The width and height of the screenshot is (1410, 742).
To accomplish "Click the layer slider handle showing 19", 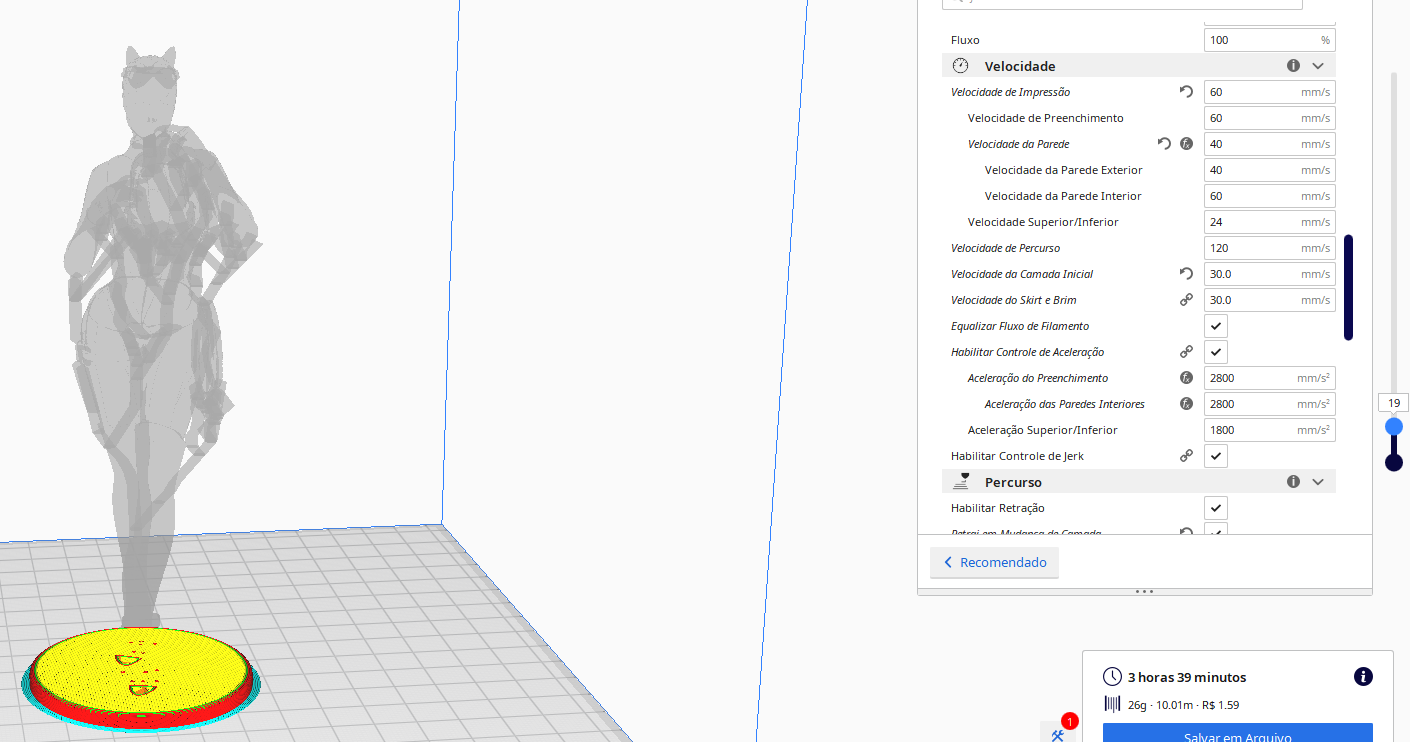I will [x=1394, y=425].
